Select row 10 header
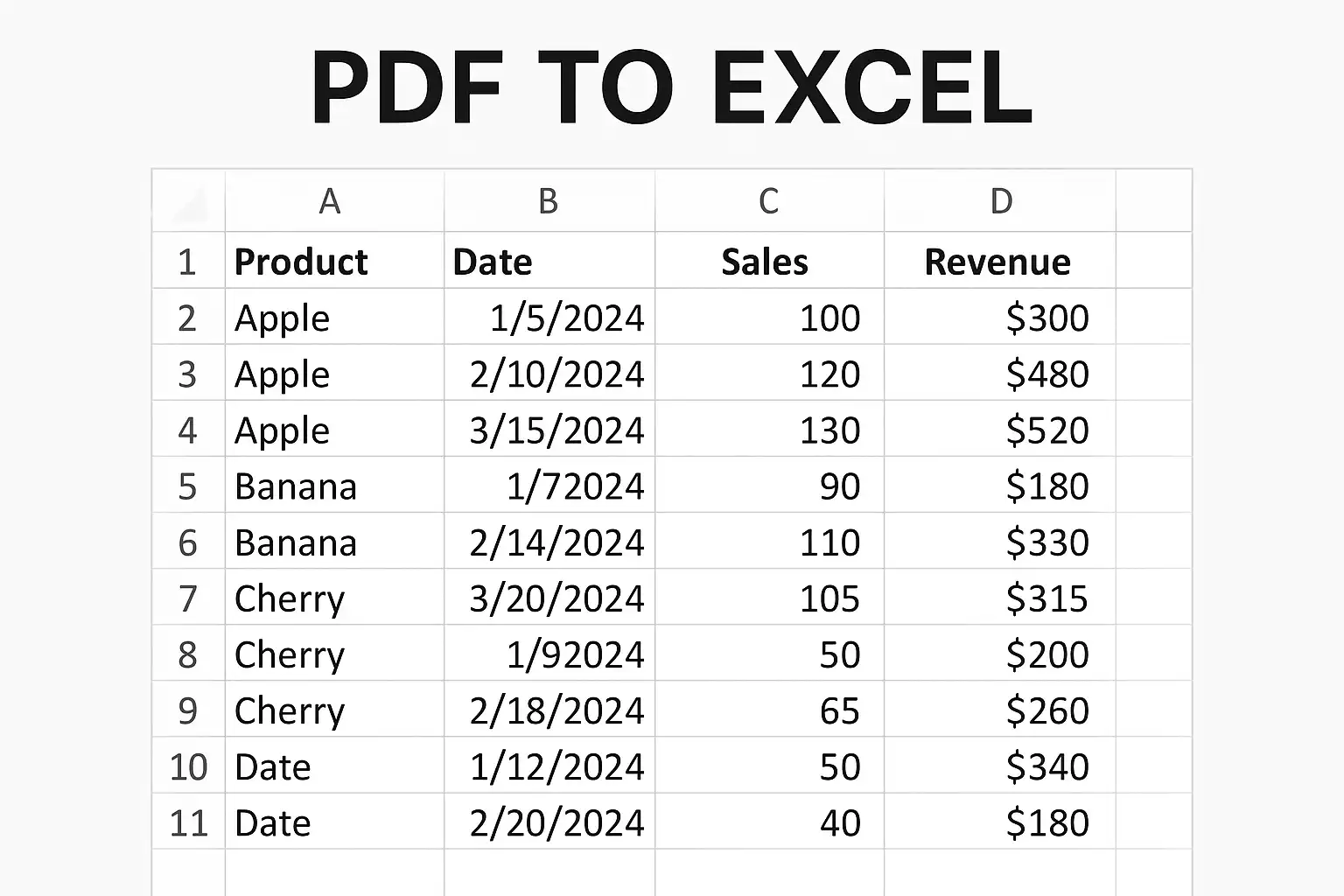This screenshot has width=1344, height=896. (189, 766)
